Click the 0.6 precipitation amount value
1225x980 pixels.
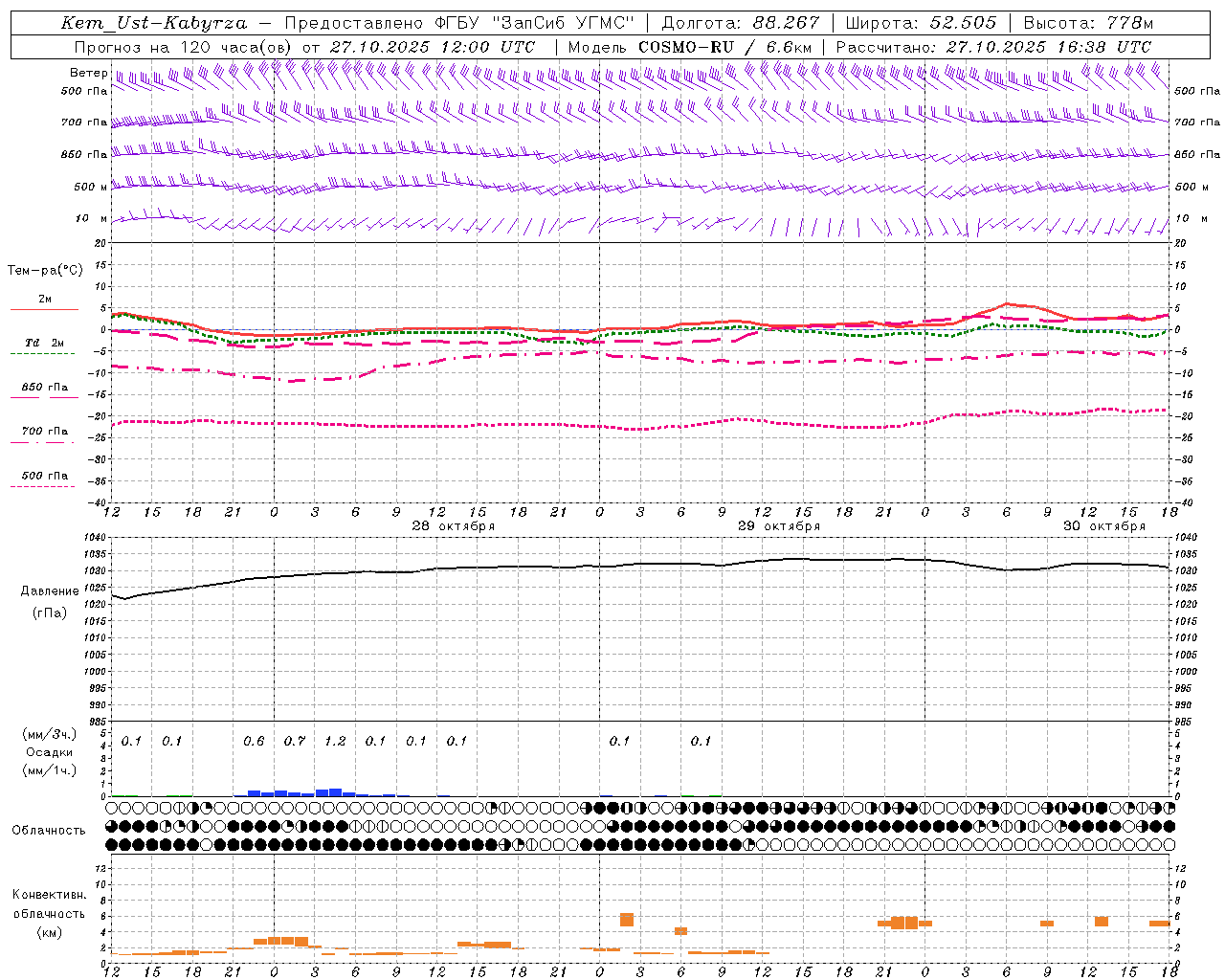click(254, 741)
